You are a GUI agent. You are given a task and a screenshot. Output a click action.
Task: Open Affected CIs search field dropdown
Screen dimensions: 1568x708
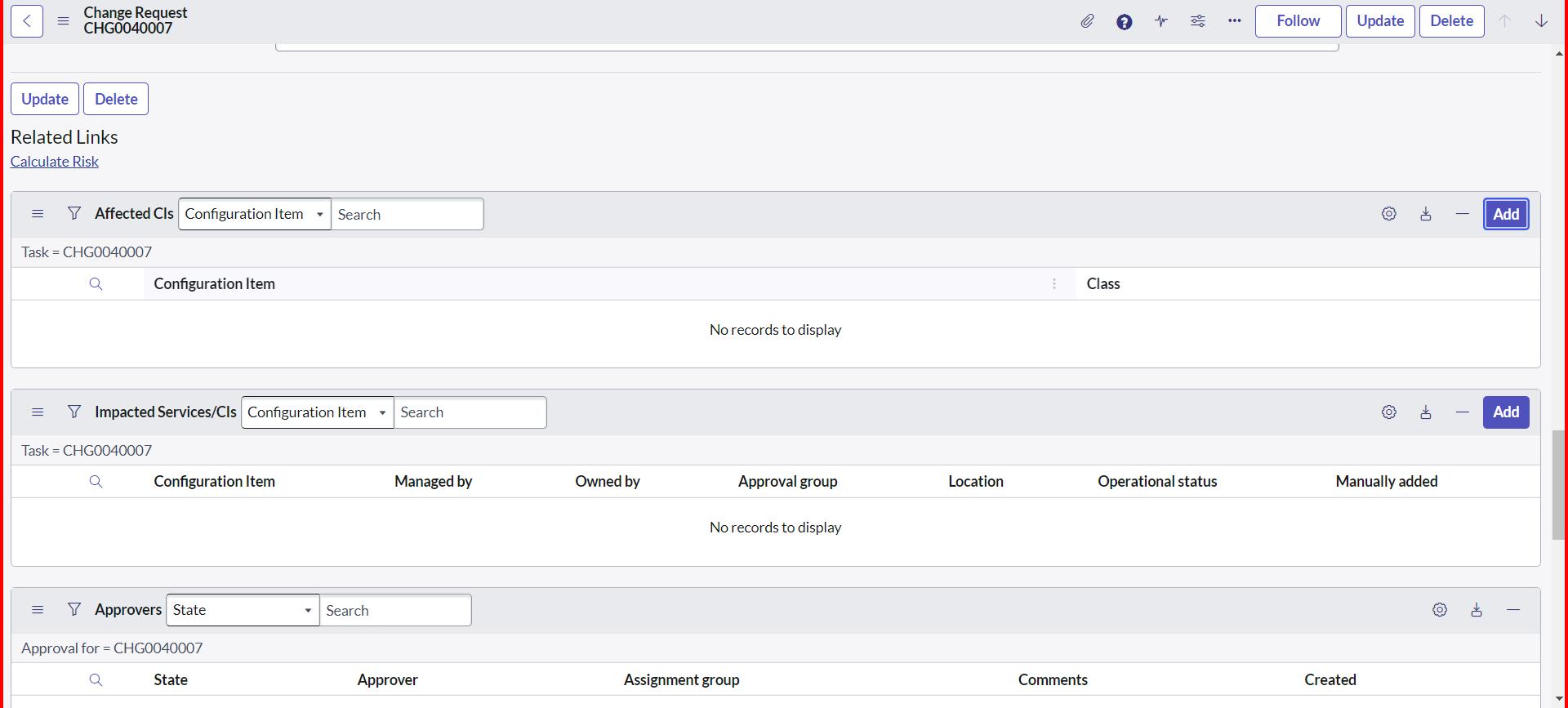[x=255, y=214]
